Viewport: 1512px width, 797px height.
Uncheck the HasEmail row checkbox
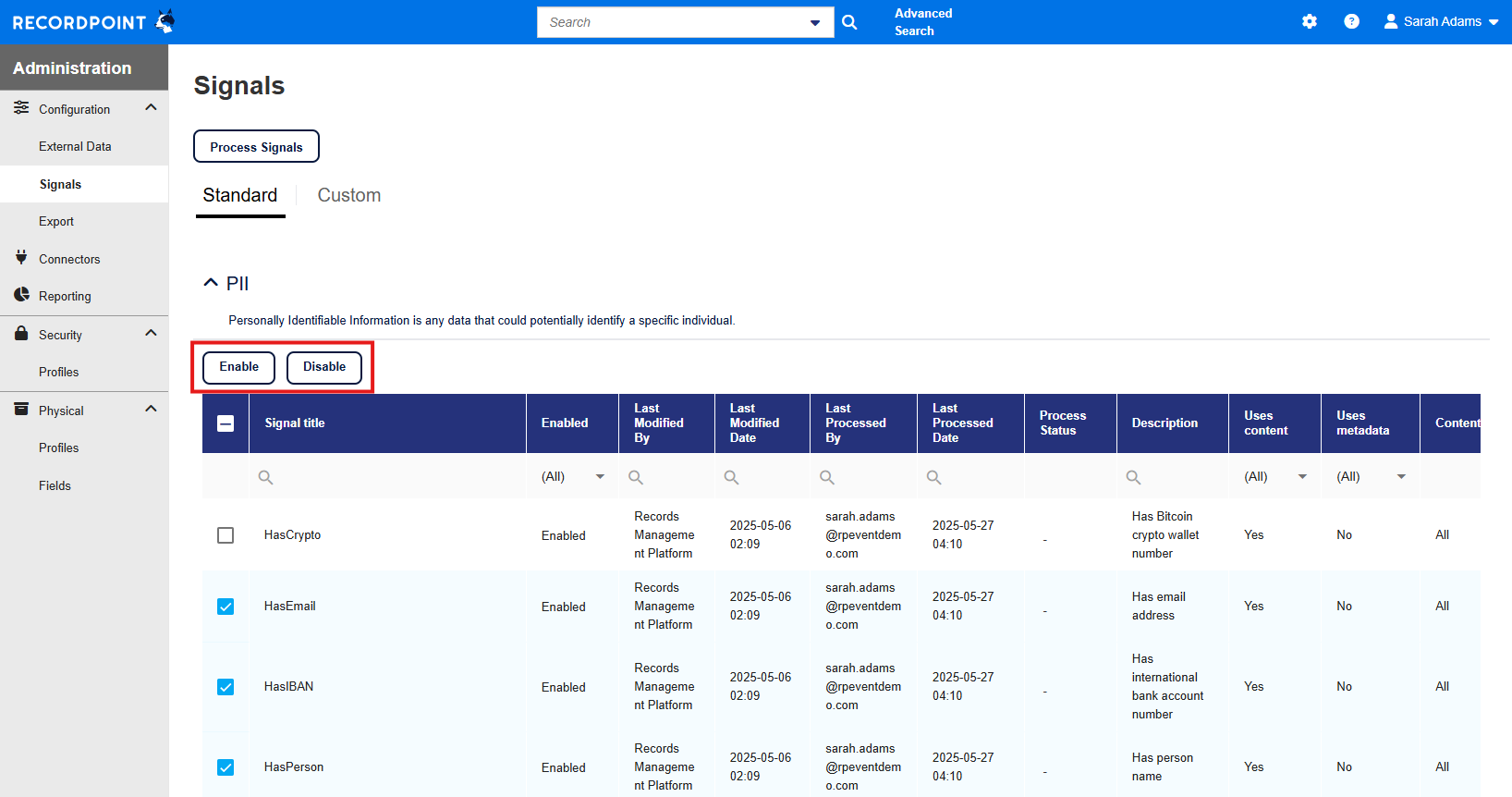[226, 607]
